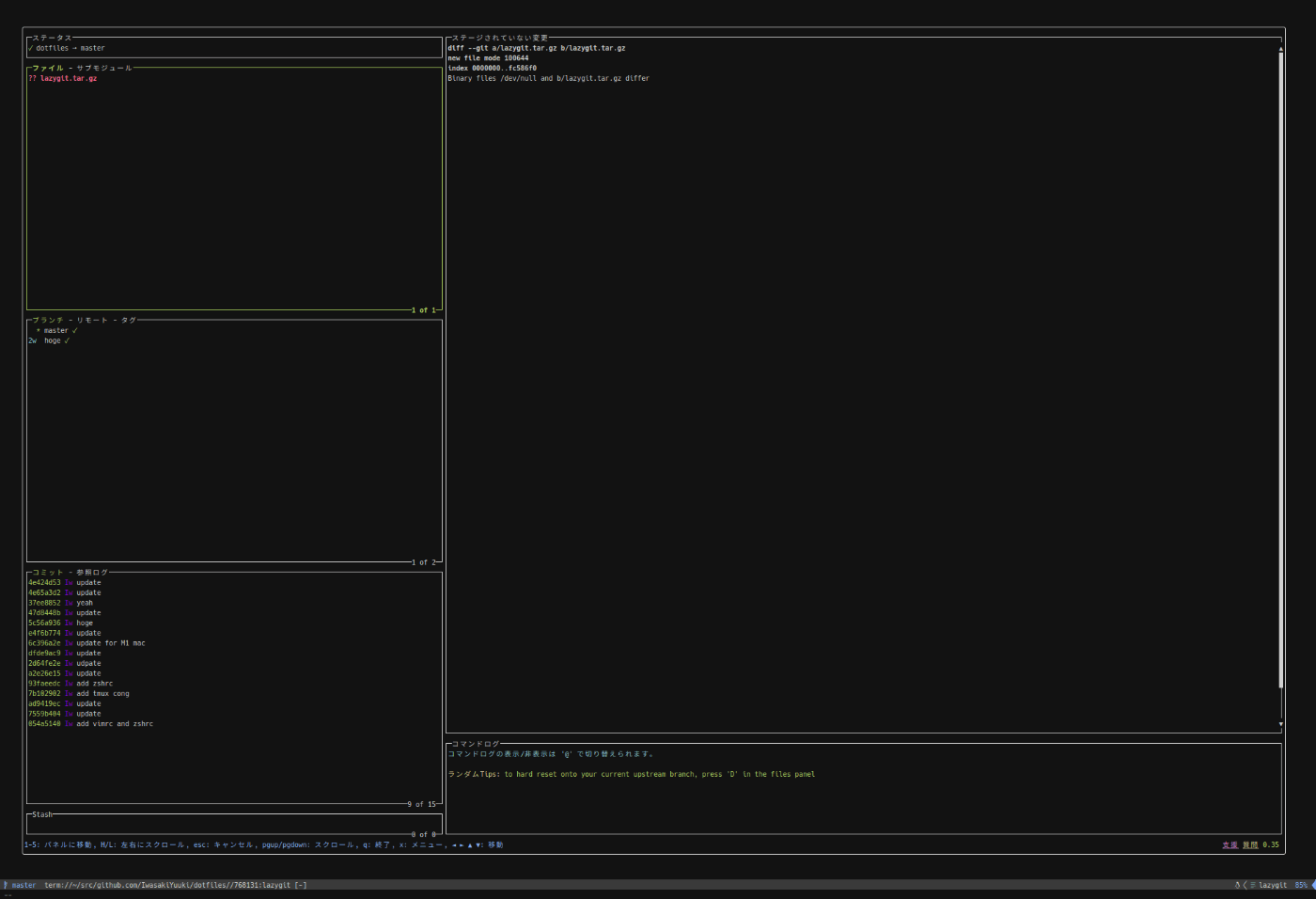The image size is (1316, 899).
Task: Collapse the コミット - 参照ログ panel
Action: [x=70, y=571]
